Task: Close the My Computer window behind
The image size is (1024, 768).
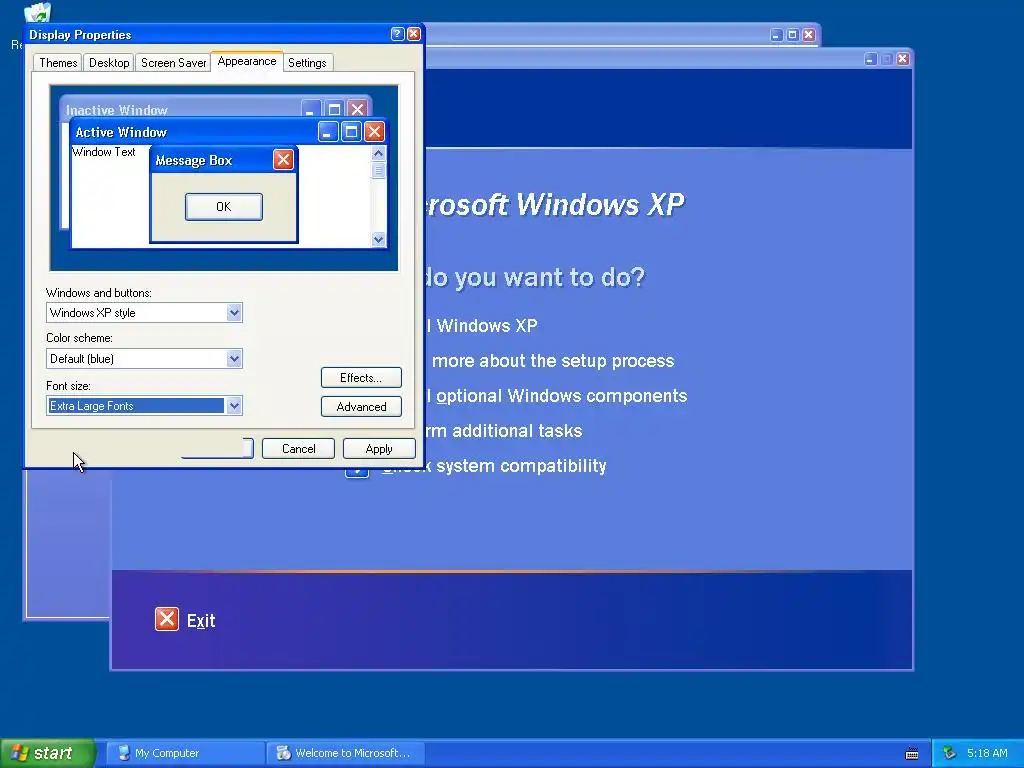Action: [x=808, y=35]
